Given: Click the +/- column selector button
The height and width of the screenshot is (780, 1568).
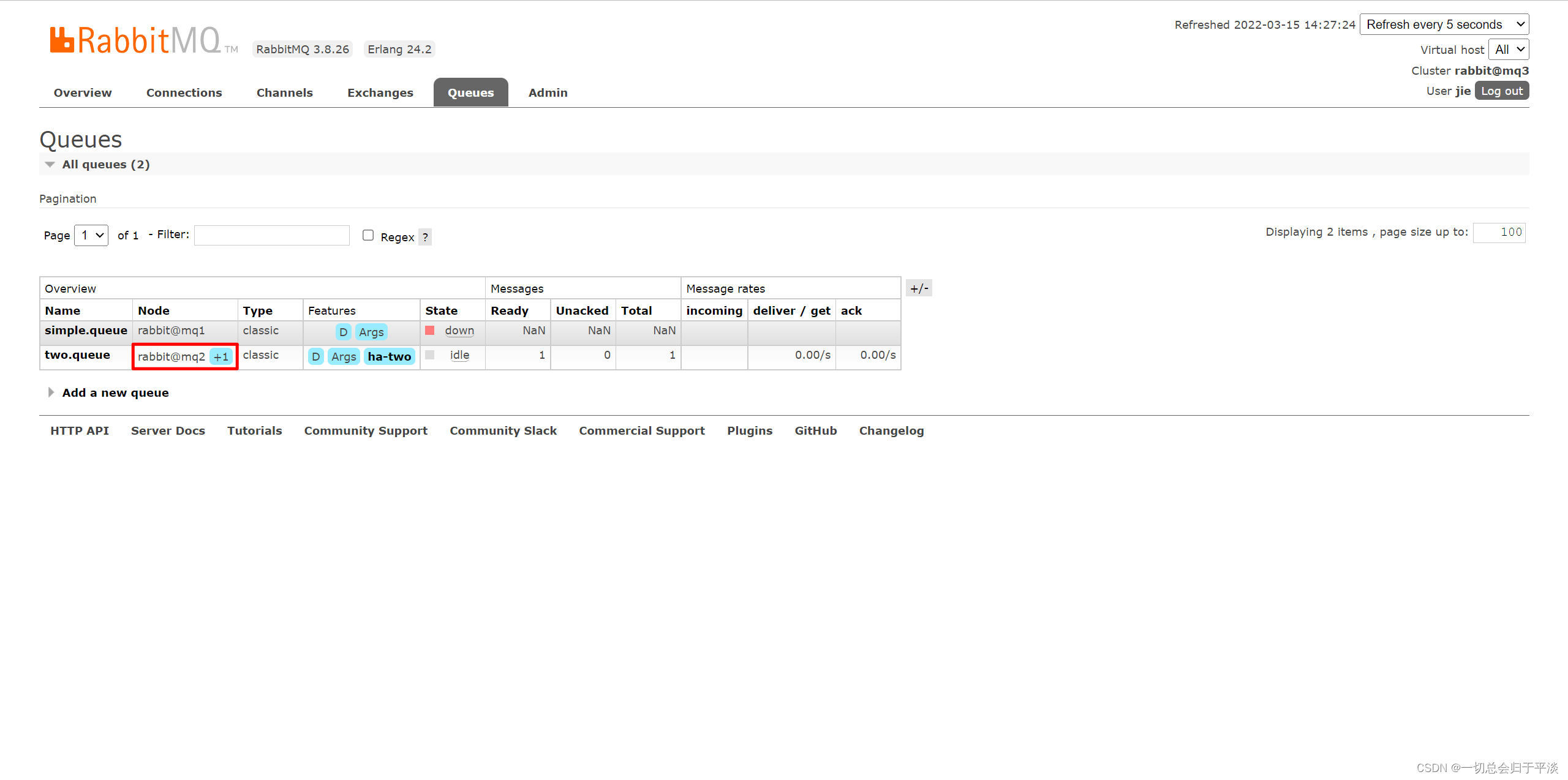Looking at the screenshot, I should (919, 288).
